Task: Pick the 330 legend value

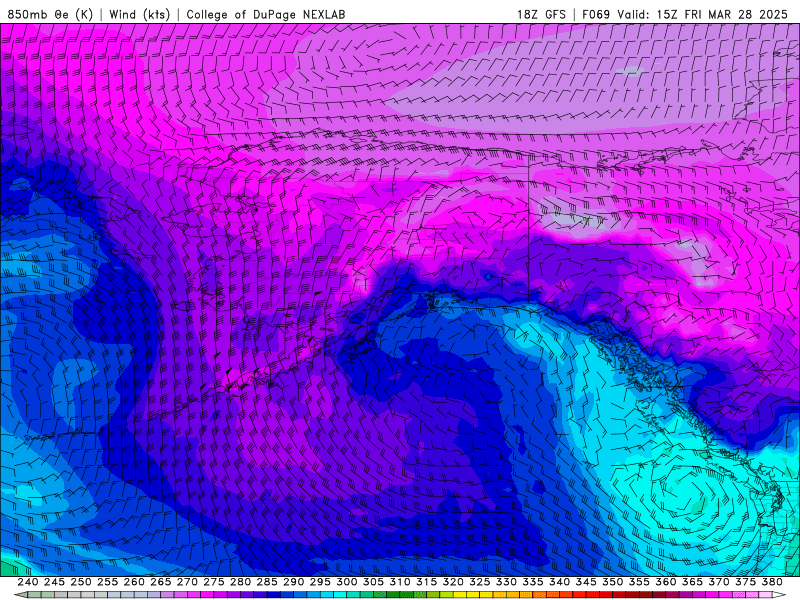Action: click(506, 582)
